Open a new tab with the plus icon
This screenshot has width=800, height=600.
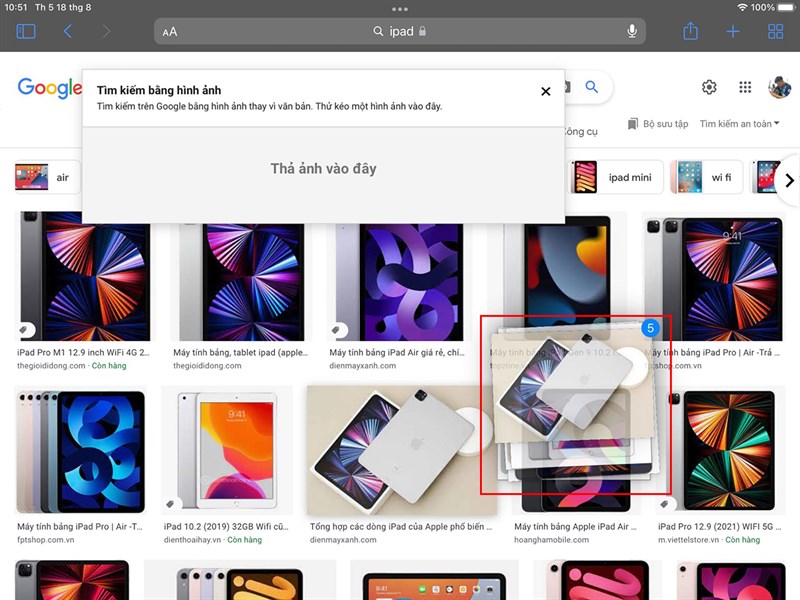pos(734,31)
